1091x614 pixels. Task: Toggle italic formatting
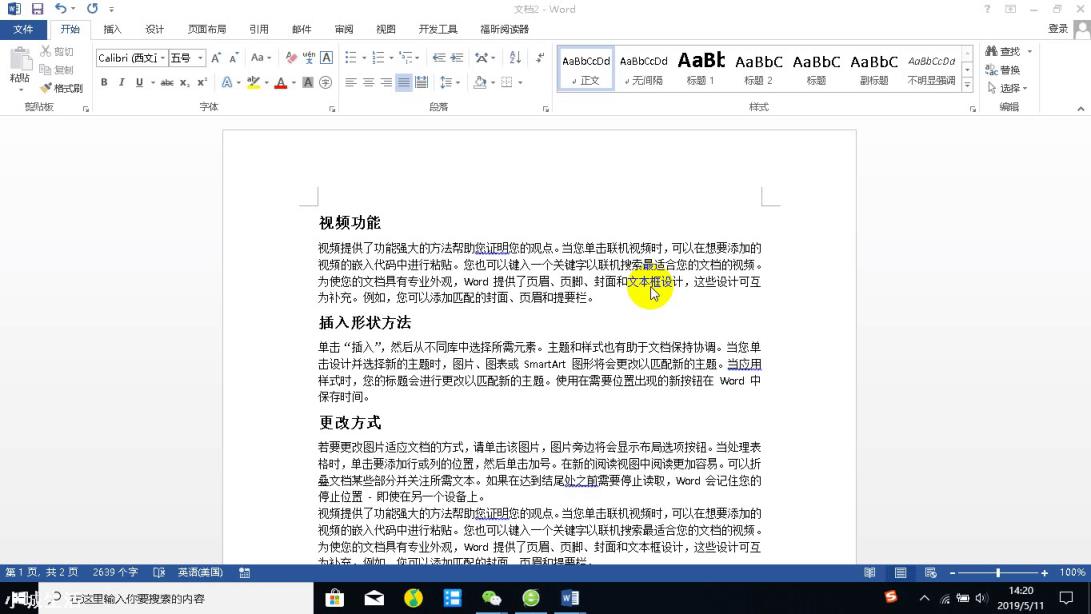point(122,83)
